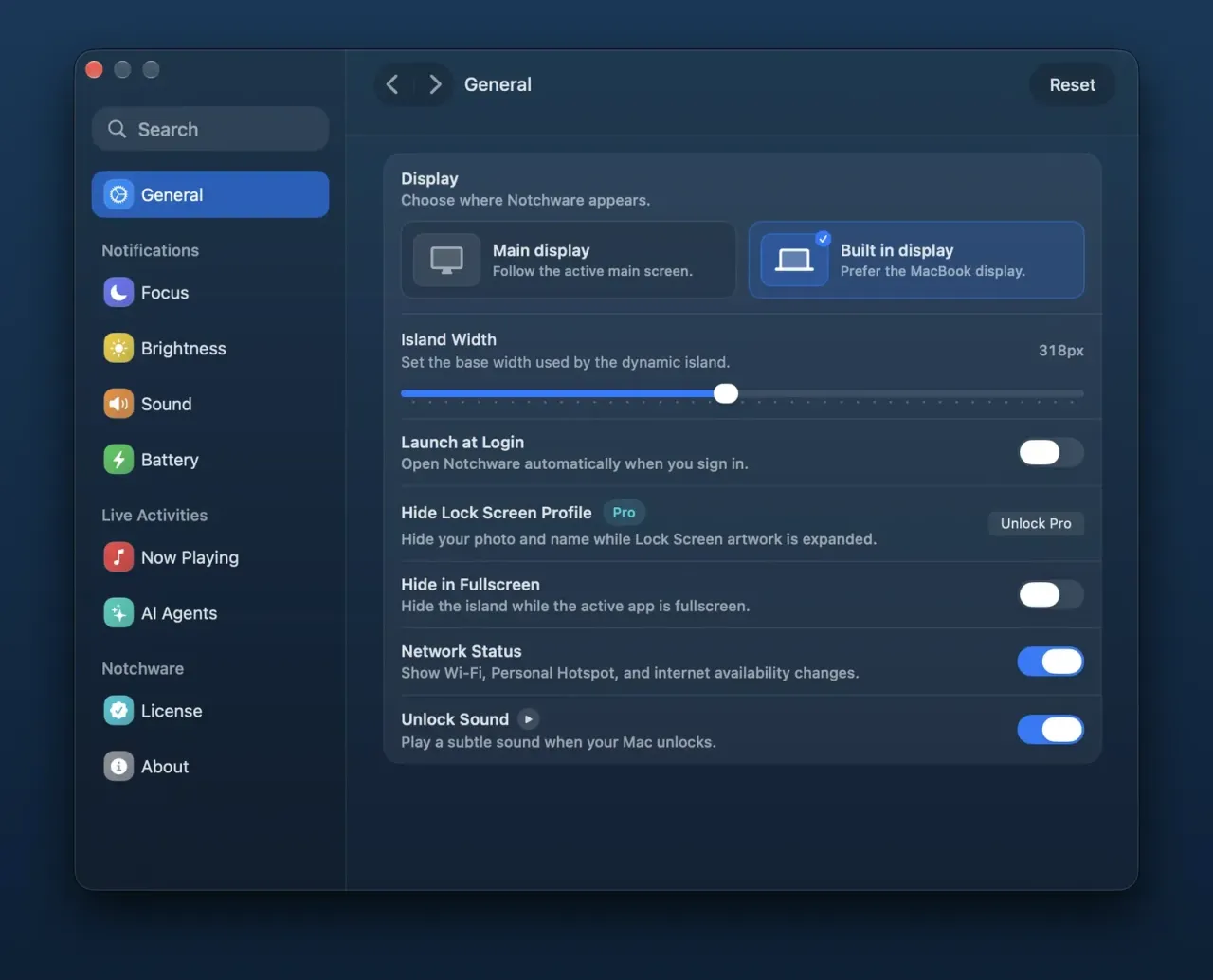Screen dimensions: 1213x980
Task: Click the Live Activities section header
Action: coord(154,515)
